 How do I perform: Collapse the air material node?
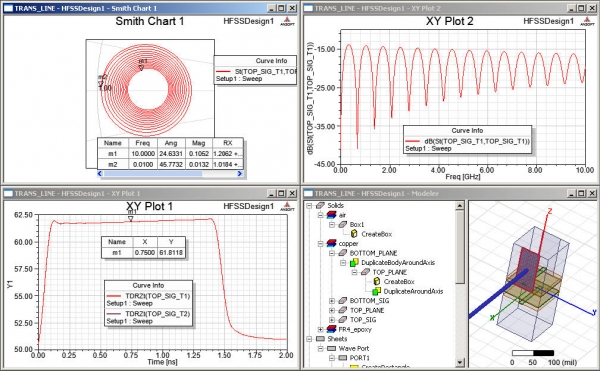(321, 215)
